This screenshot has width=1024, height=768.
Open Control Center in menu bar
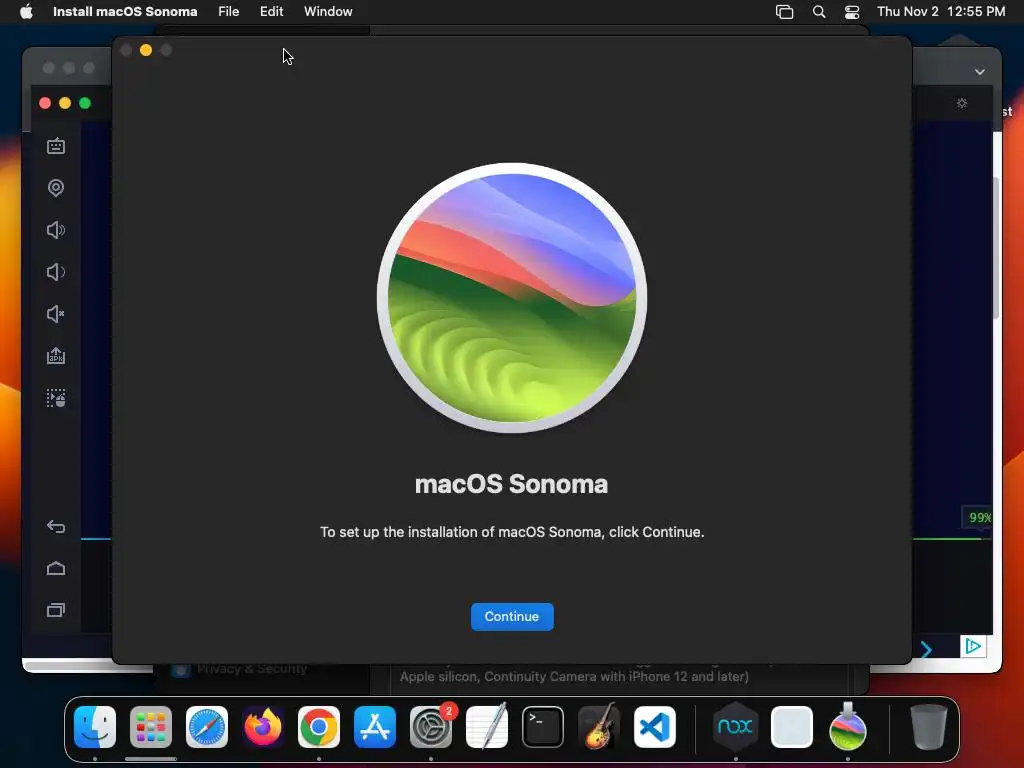coord(852,11)
